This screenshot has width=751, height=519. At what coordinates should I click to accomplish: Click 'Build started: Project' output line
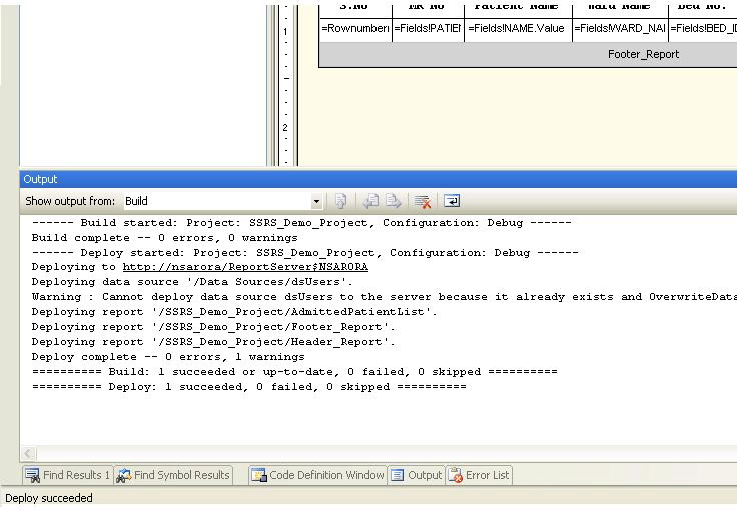click(302, 223)
